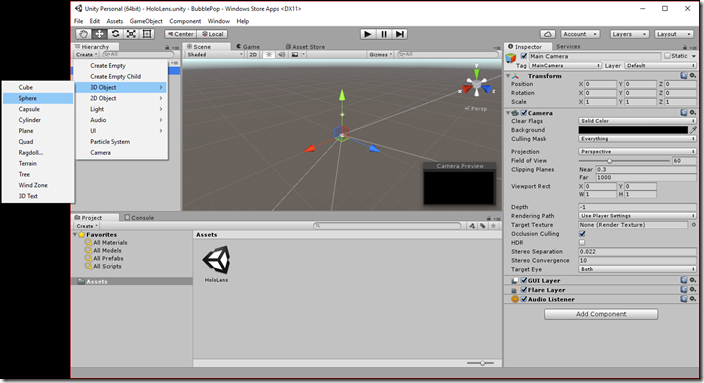The height and width of the screenshot is (383, 704).
Task: Pick background color with eyedropper icon
Action: coord(693,130)
